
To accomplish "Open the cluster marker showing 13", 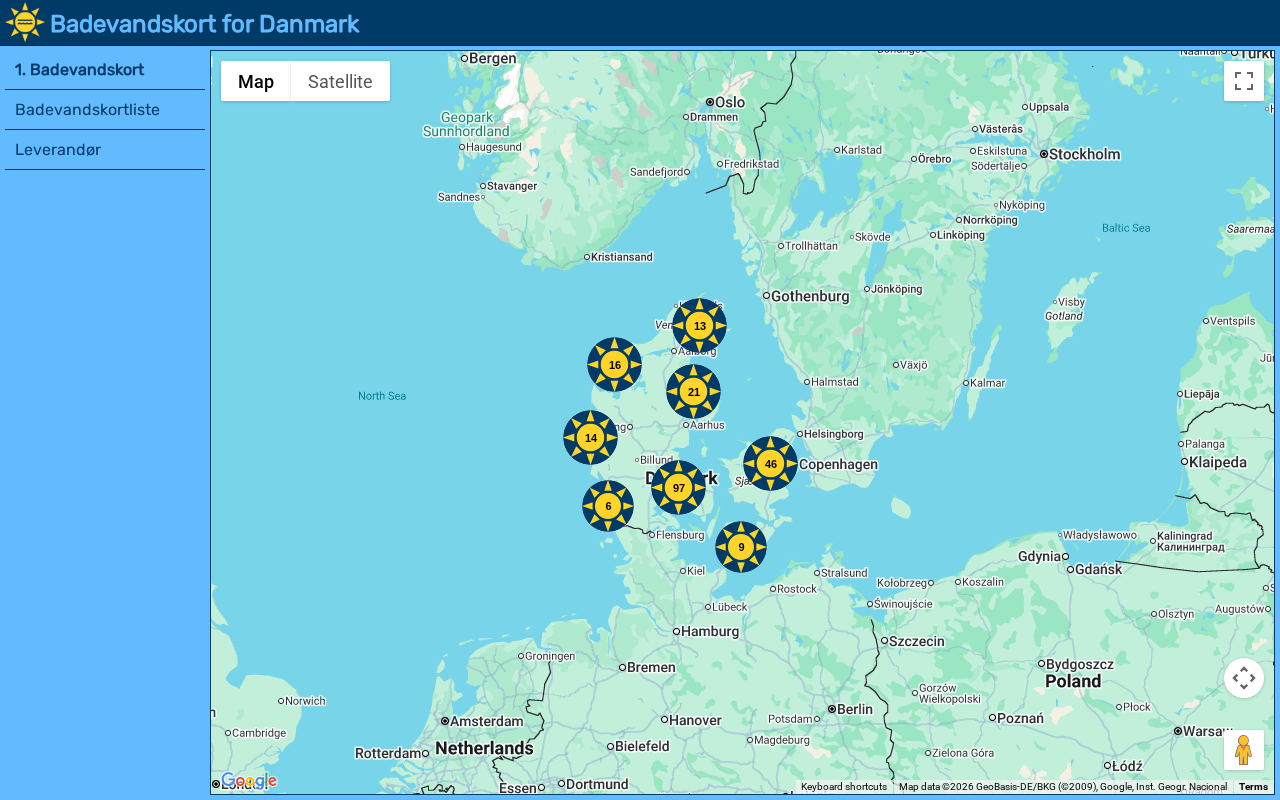I will point(699,326).
